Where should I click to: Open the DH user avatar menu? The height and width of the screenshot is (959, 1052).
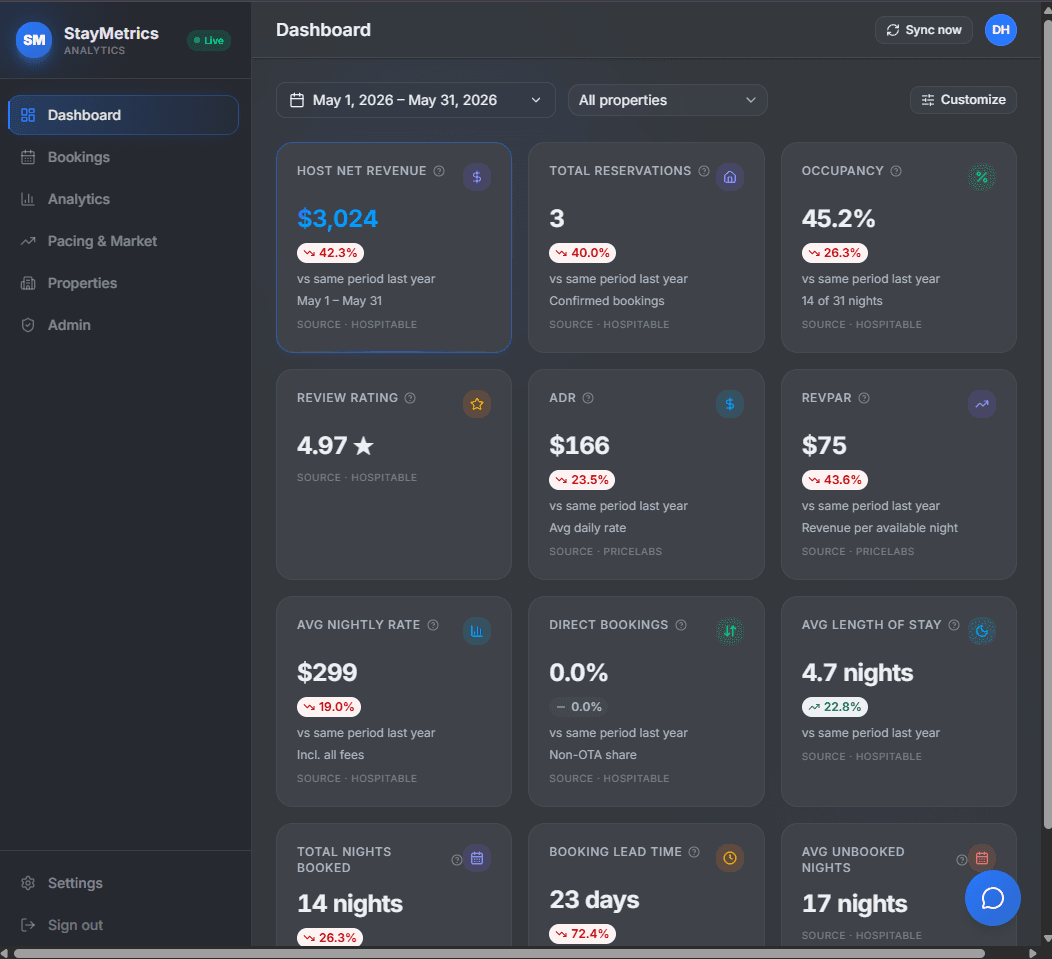[x=1000, y=30]
